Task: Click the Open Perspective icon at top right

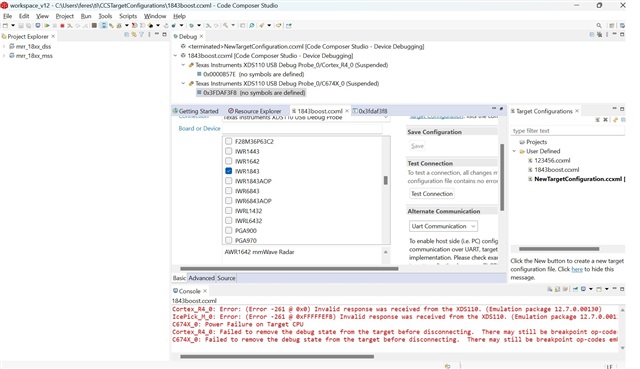Action: [x=611, y=25]
